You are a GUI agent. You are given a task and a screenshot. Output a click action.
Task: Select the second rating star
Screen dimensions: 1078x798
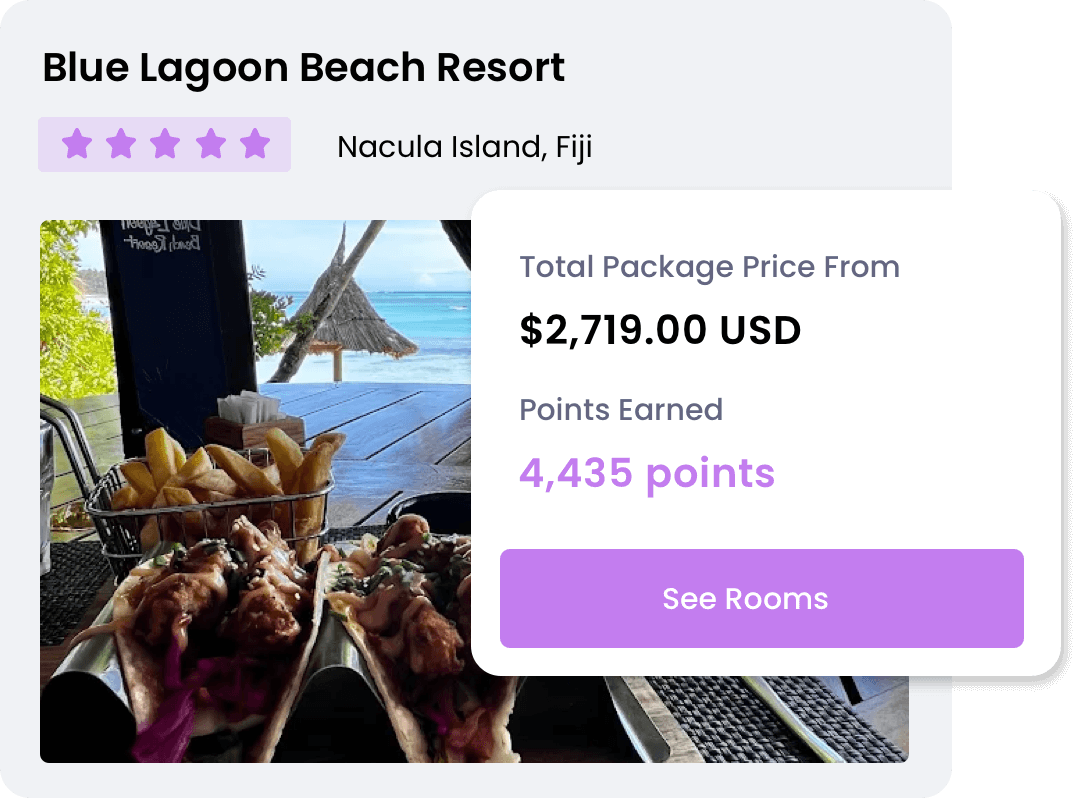(x=121, y=144)
